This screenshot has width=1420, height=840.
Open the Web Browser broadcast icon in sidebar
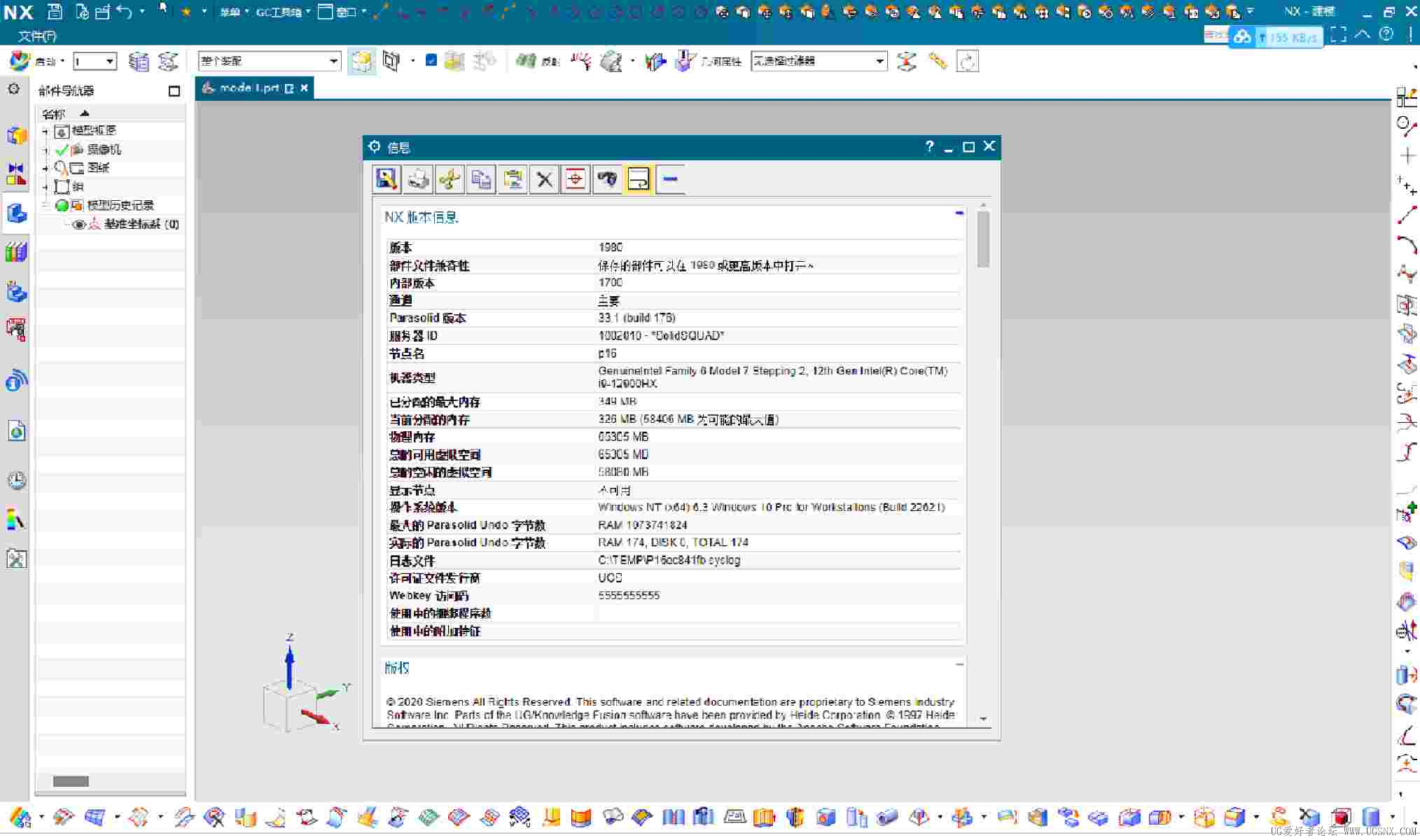pos(16,381)
